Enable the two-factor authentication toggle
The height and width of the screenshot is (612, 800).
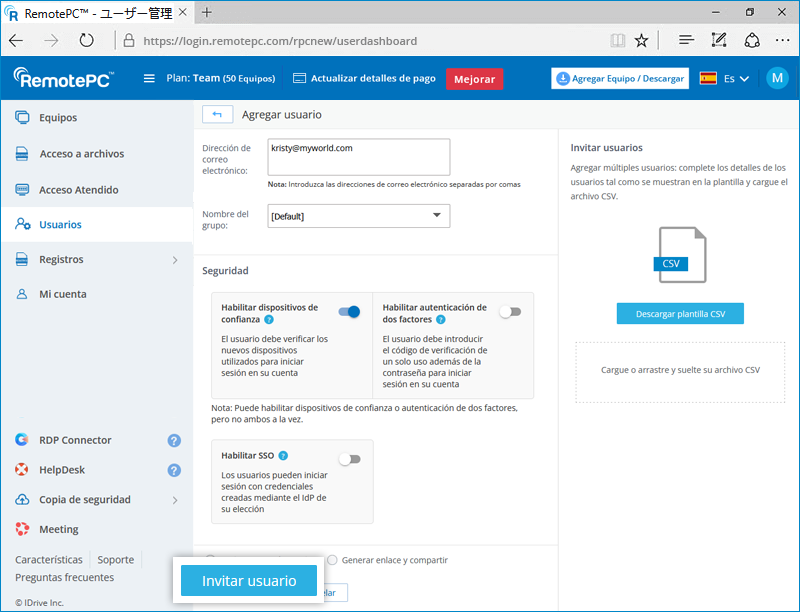[511, 312]
